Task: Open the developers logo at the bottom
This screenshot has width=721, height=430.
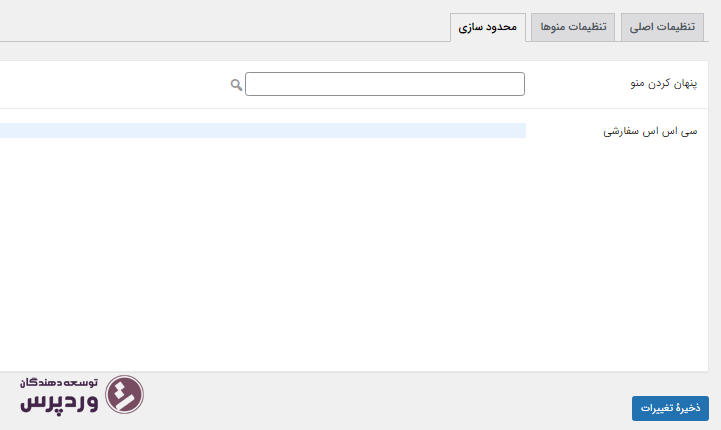Action: (x=82, y=395)
